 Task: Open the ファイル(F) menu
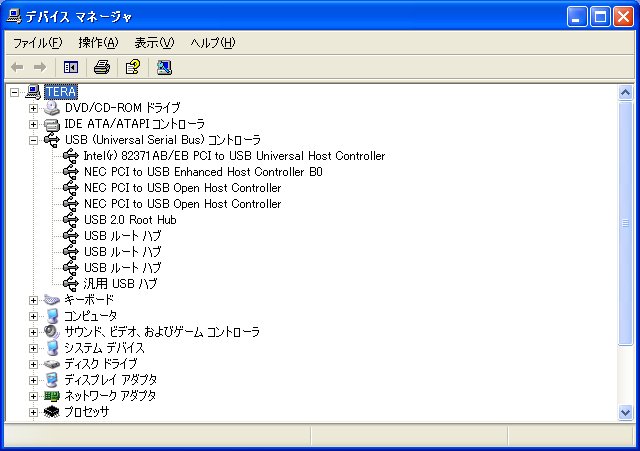38,42
